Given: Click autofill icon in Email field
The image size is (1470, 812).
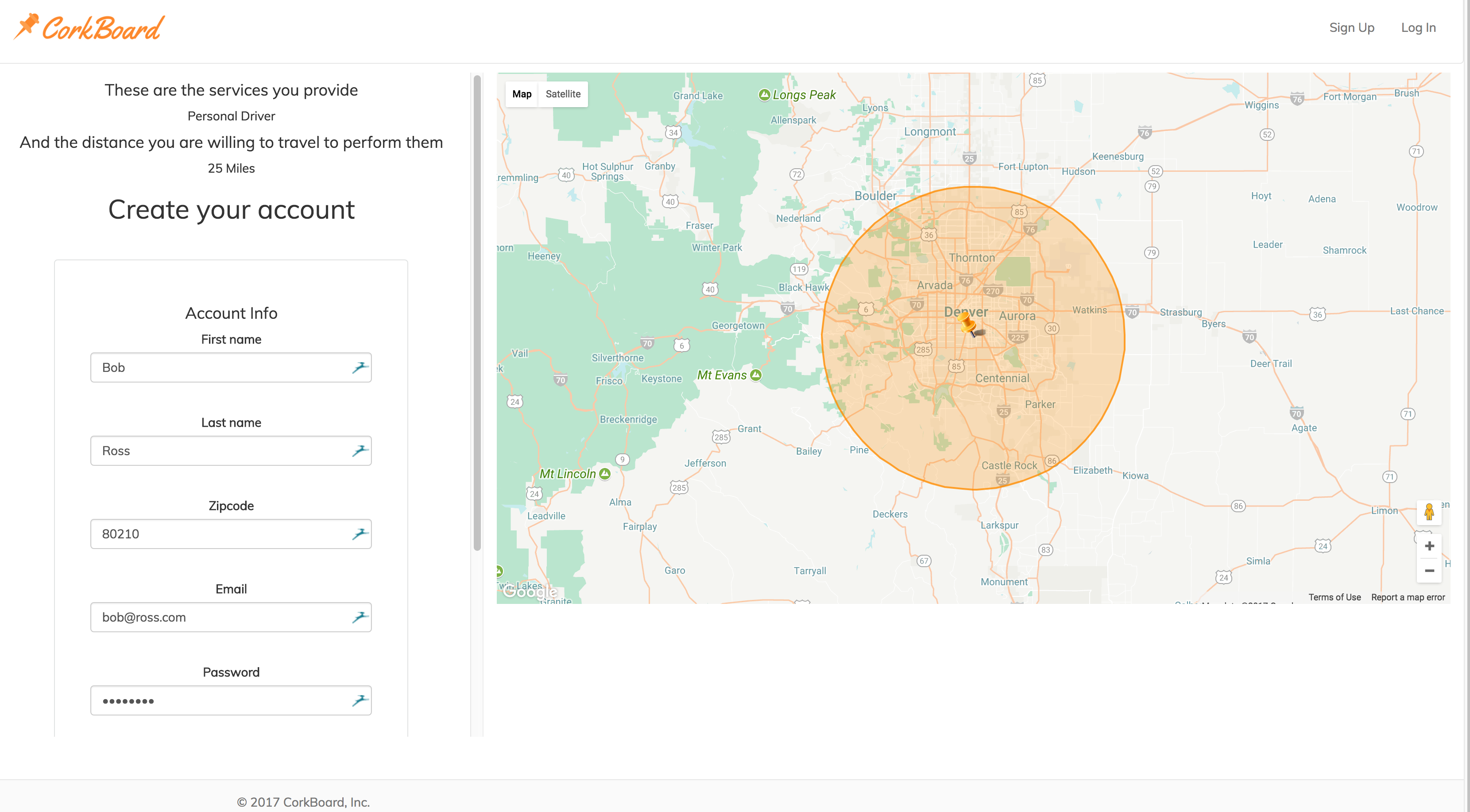Looking at the screenshot, I should [x=360, y=617].
